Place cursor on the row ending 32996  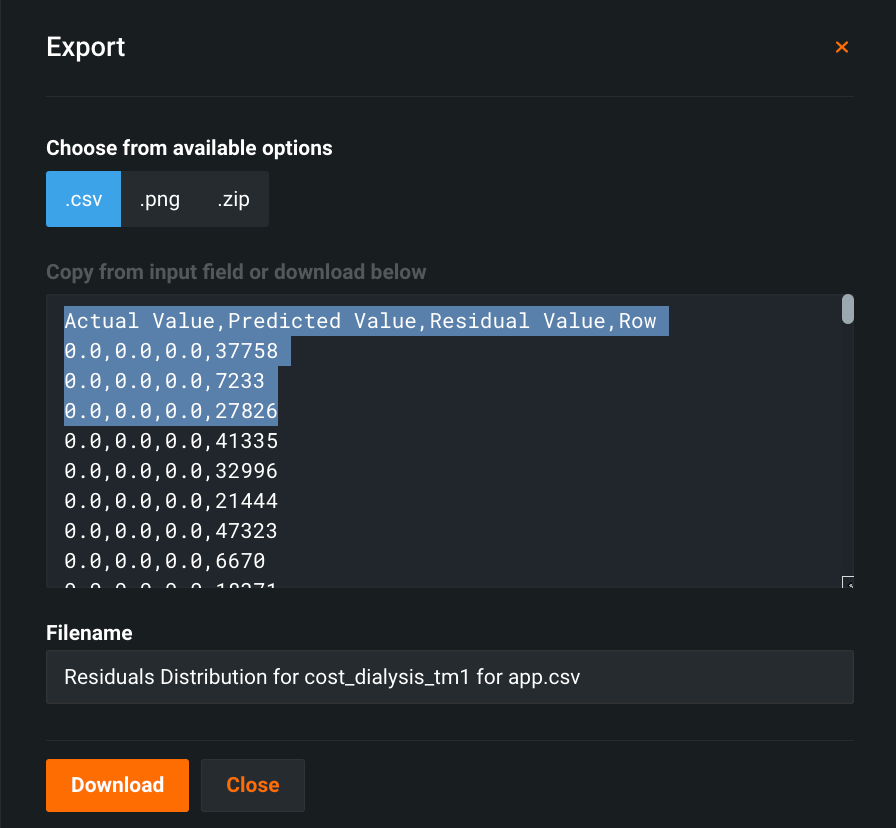[171, 471]
